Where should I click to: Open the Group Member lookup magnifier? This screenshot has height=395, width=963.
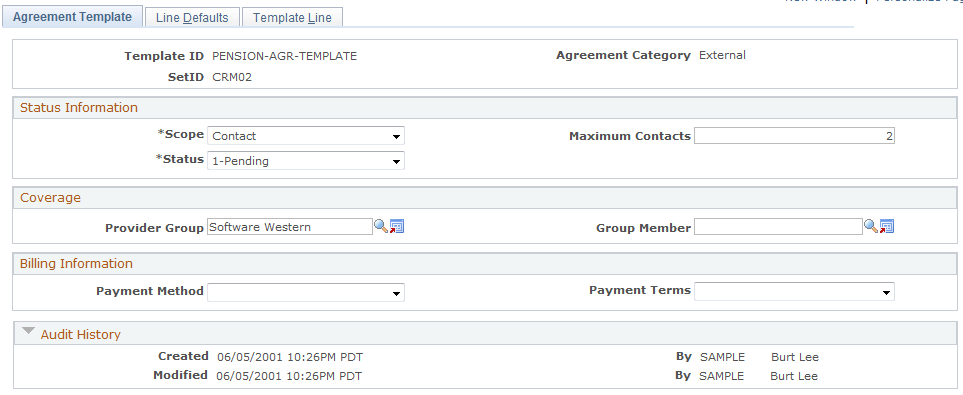[871, 227]
